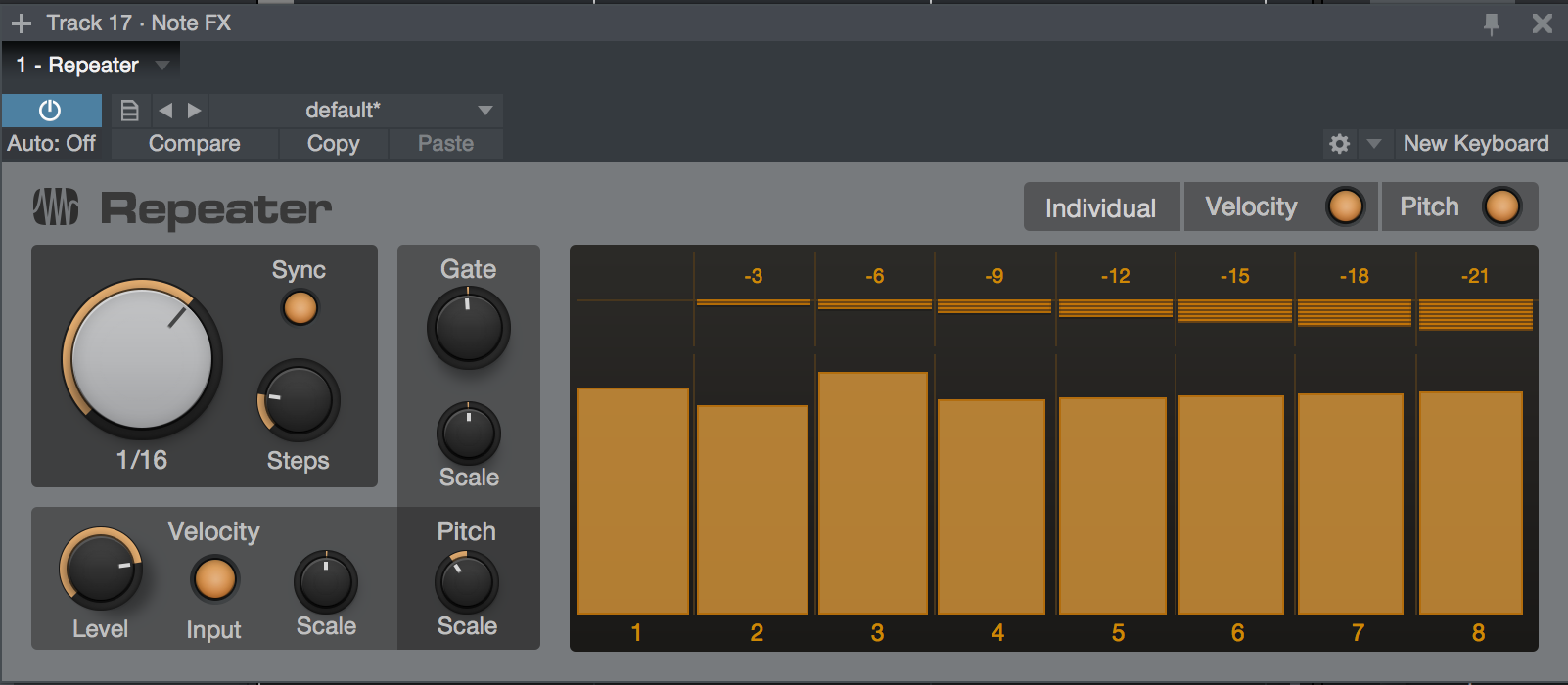Screen dimensions: 1568x685
Task: Click the step 7 velocity bar
Action: click(1351, 504)
